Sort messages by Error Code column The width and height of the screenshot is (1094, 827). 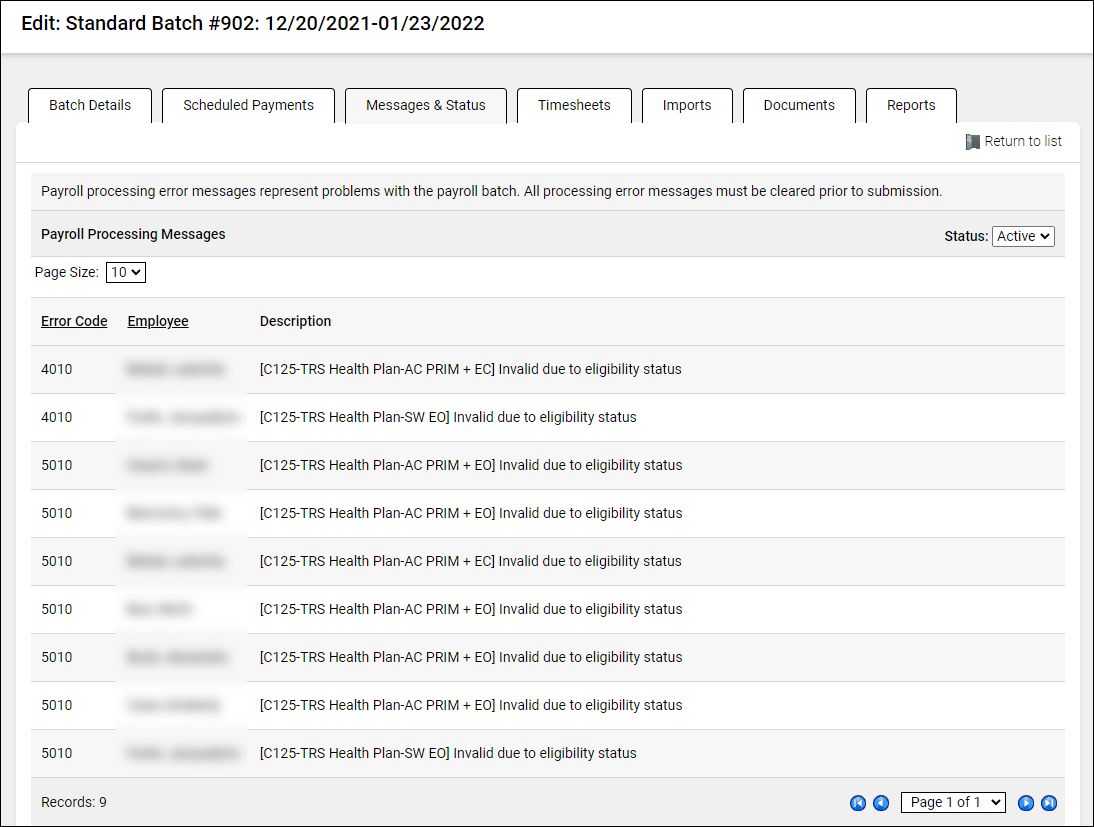[x=74, y=321]
